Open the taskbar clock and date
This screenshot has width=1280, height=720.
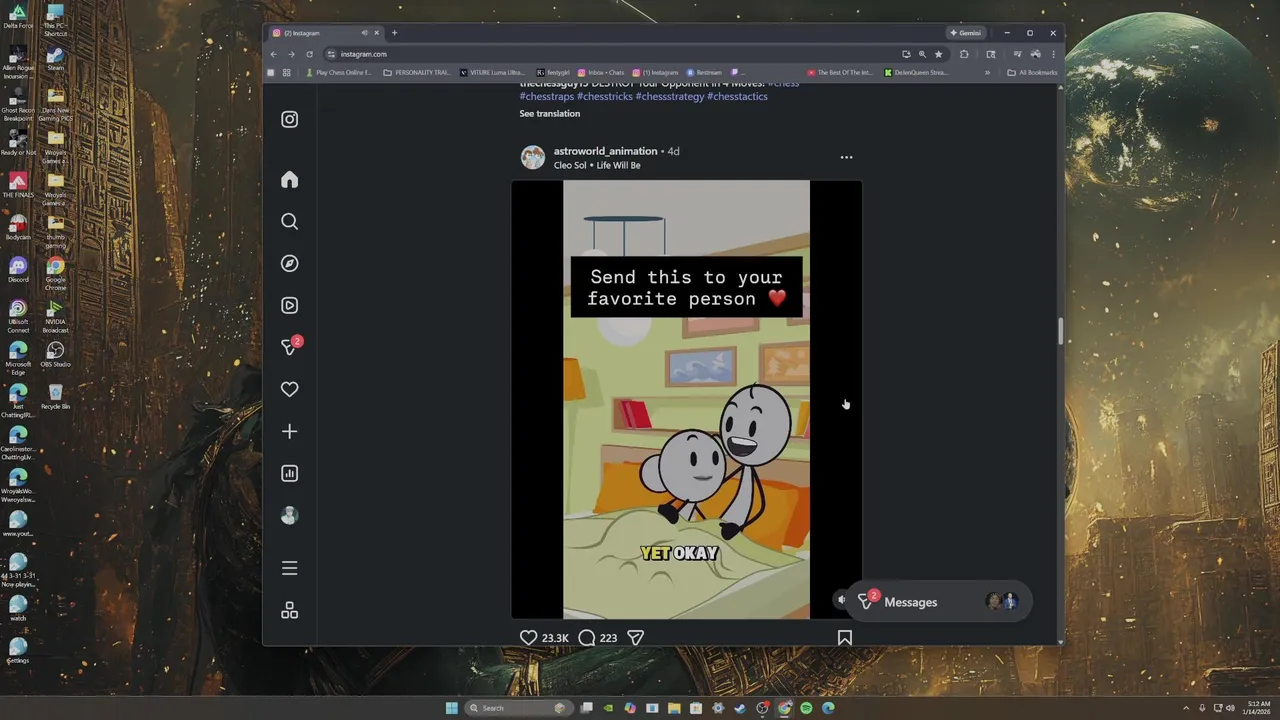pos(1258,708)
